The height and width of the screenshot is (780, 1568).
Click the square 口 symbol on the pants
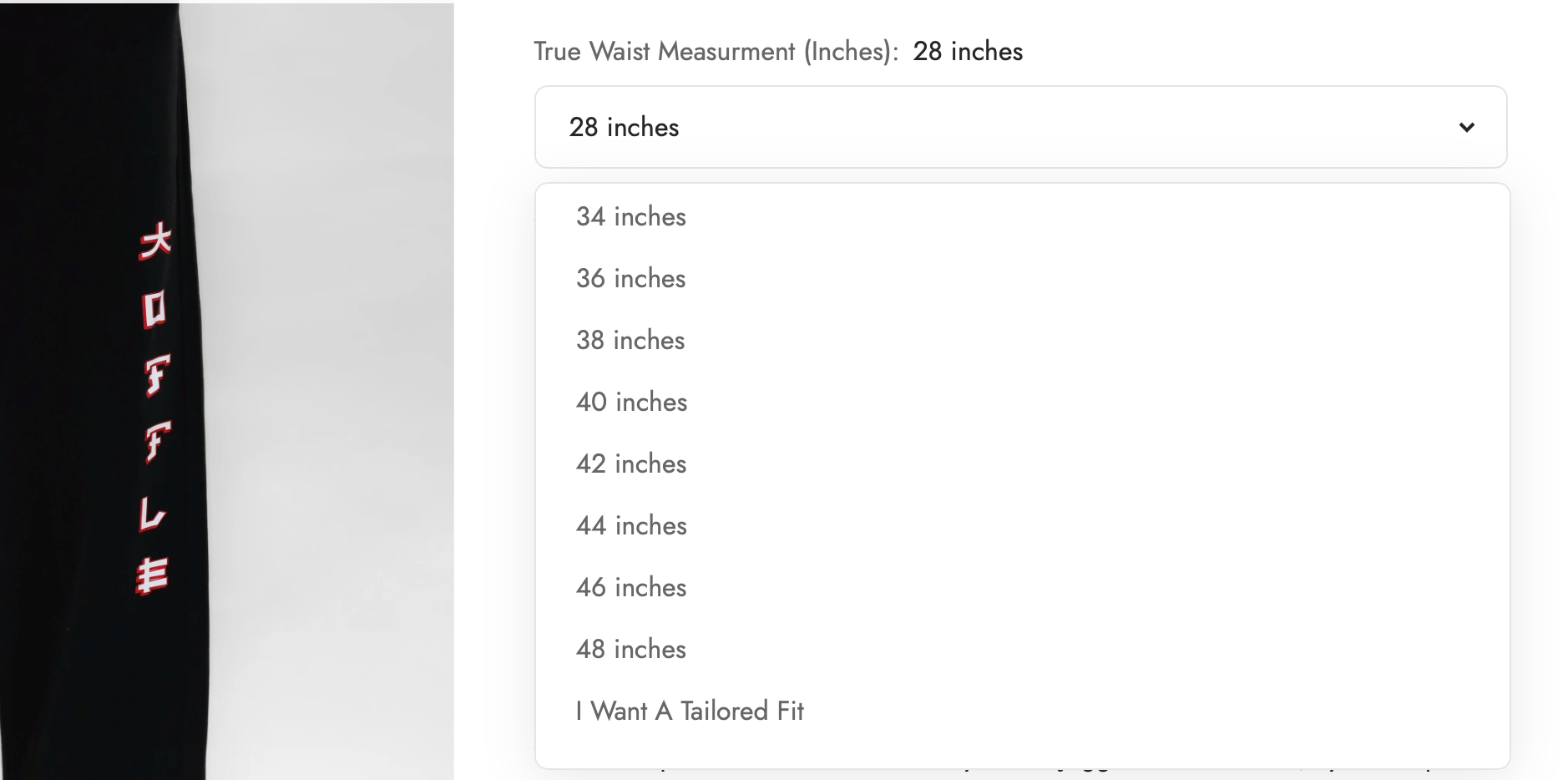154,309
